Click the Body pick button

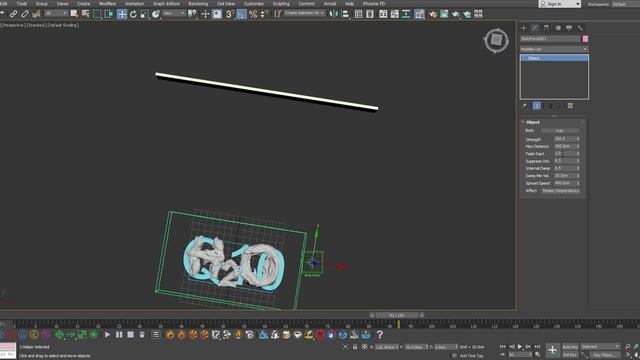click(560, 131)
